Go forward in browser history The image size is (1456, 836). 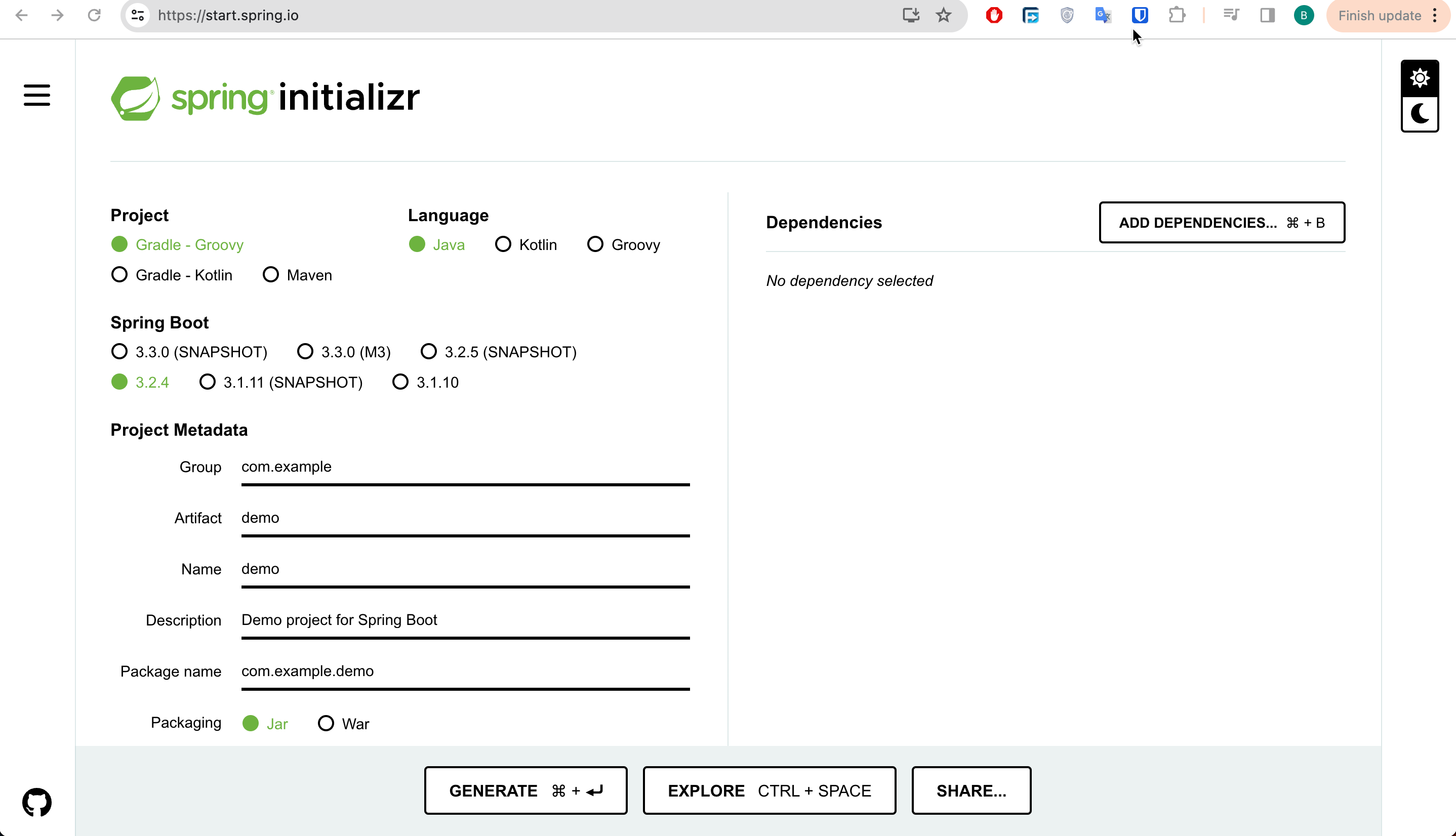pos(57,16)
